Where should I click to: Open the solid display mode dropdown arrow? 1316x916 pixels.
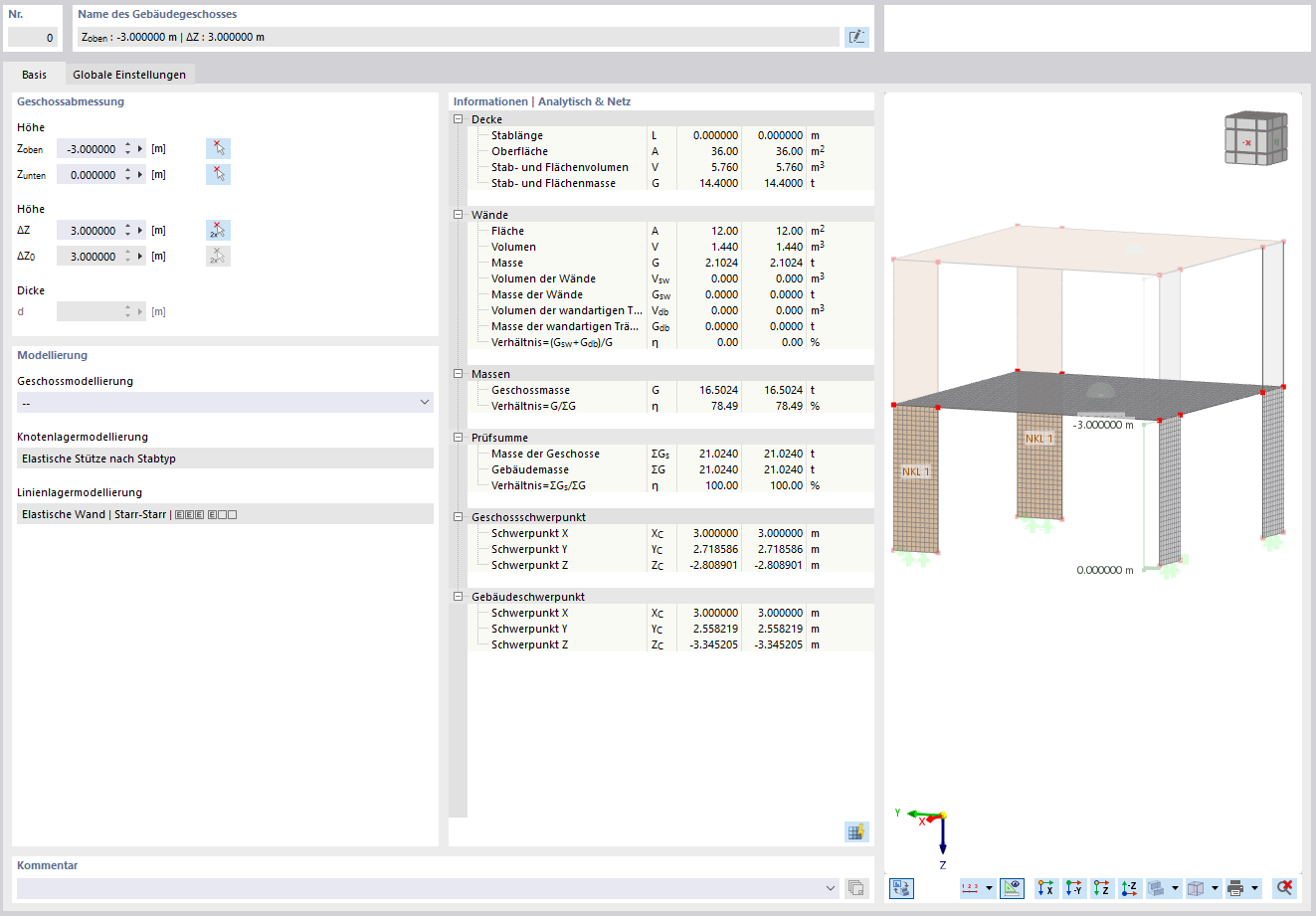coord(1176,888)
